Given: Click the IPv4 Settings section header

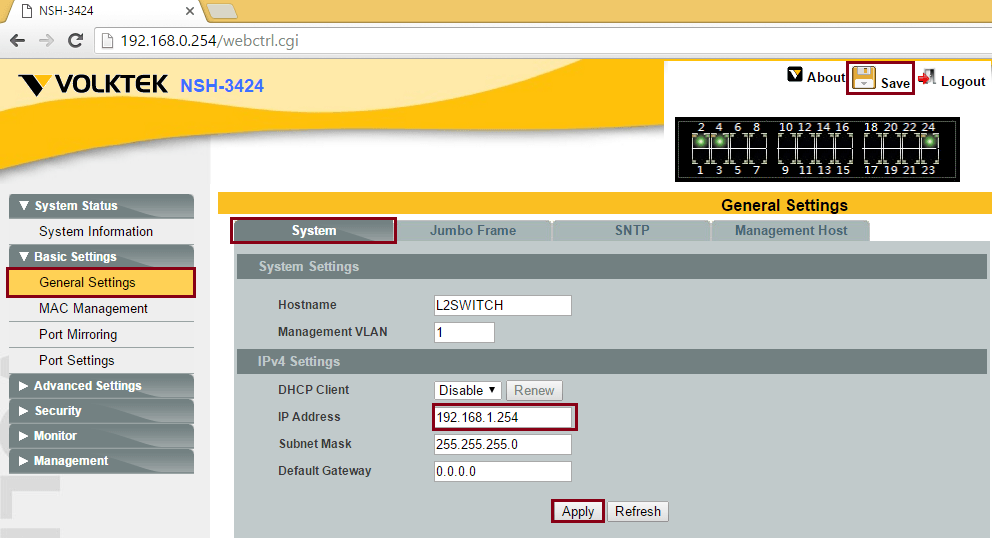Looking at the screenshot, I should pyautogui.click(x=612, y=361).
